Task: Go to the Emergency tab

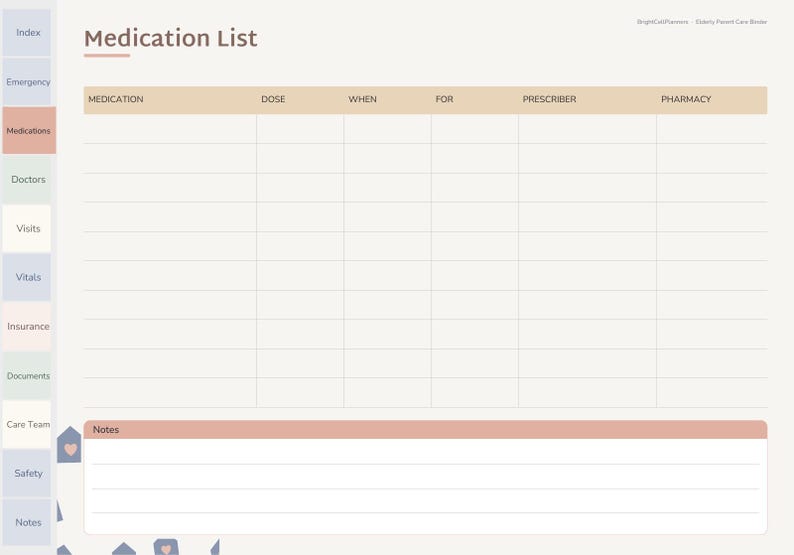Action: tap(27, 82)
